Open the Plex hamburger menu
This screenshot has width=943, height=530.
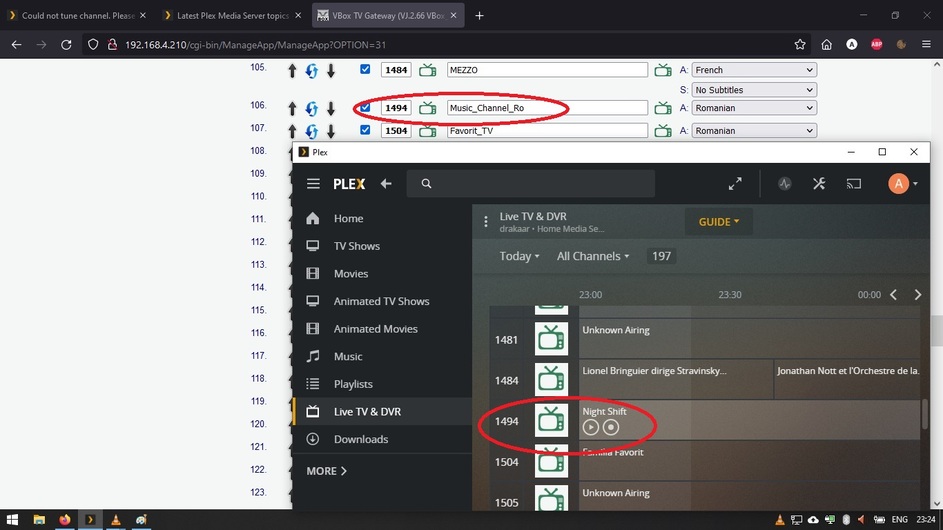click(313, 183)
